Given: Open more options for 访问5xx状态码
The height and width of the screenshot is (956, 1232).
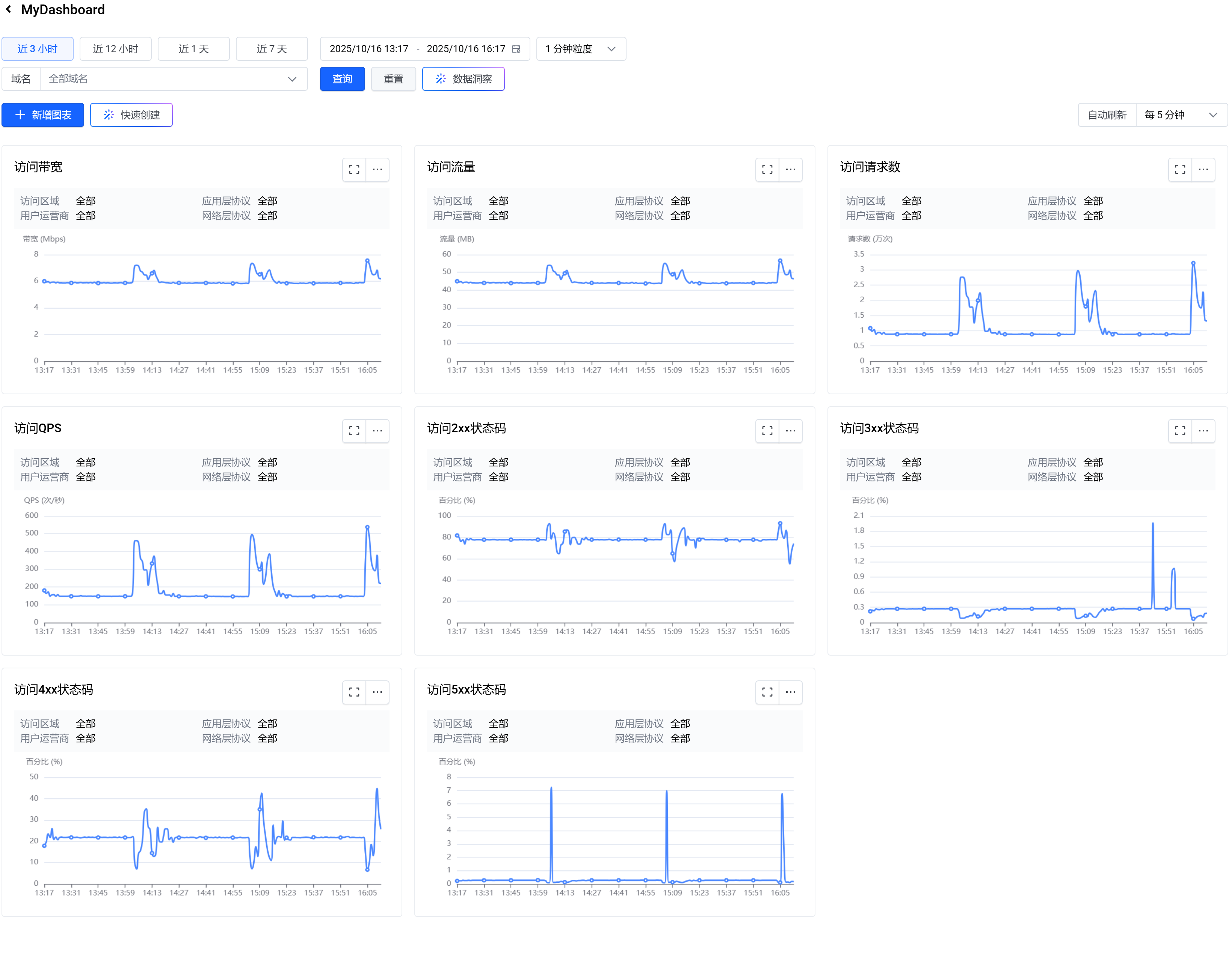Looking at the screenshot, I should pos(790,692).
